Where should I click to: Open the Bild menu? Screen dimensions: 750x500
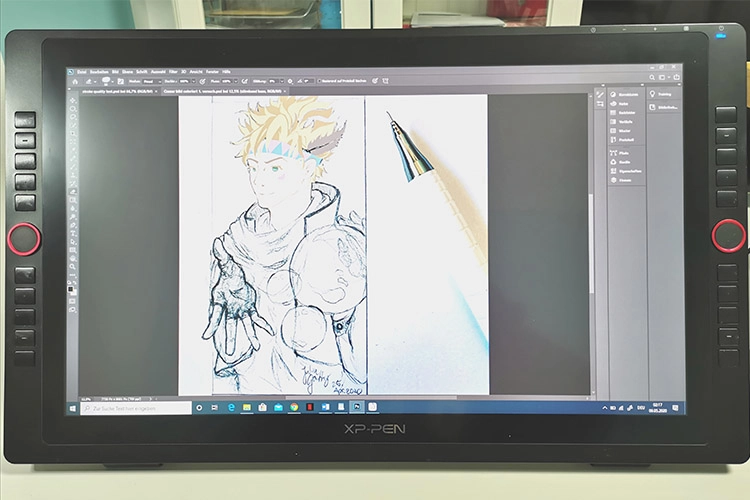click(115, 72)
